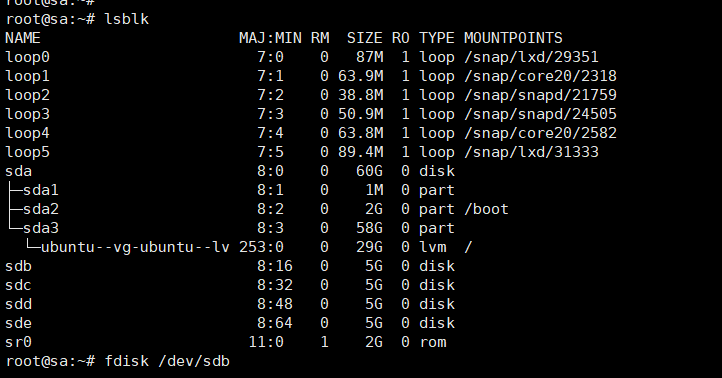Click the 253:0 device number
Image resolution: width=722 pixels, height=378 pixels.
pyautogui.click(x=261, y=247)
